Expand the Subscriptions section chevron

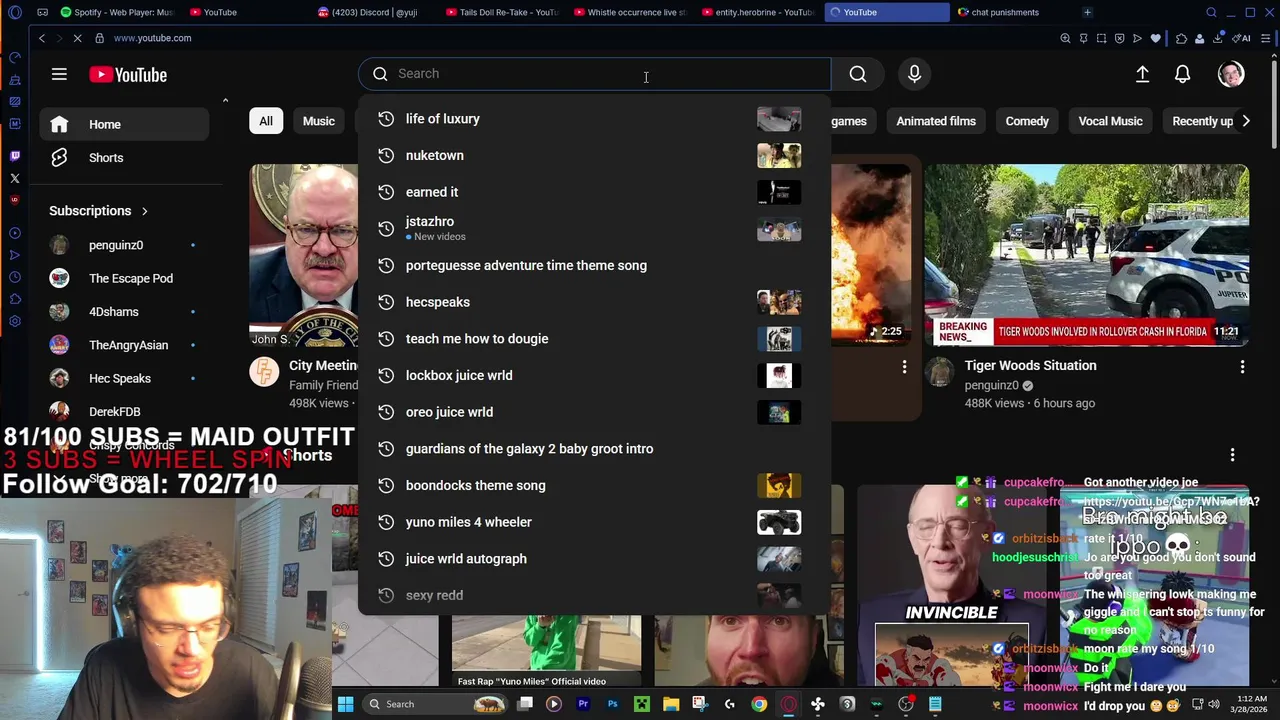click(x=144, y=211)
